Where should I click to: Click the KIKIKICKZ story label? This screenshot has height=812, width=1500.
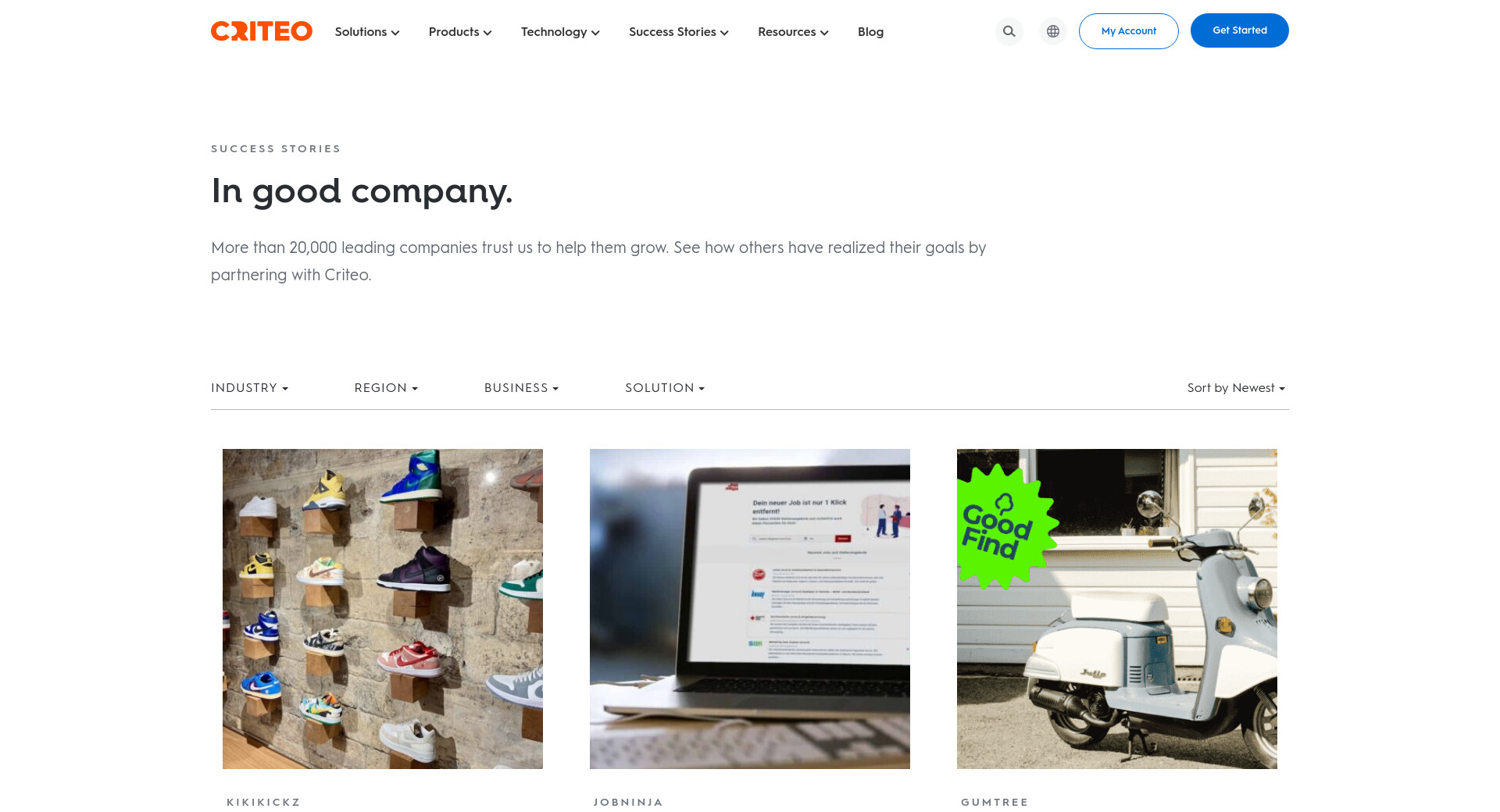[263, 802]
